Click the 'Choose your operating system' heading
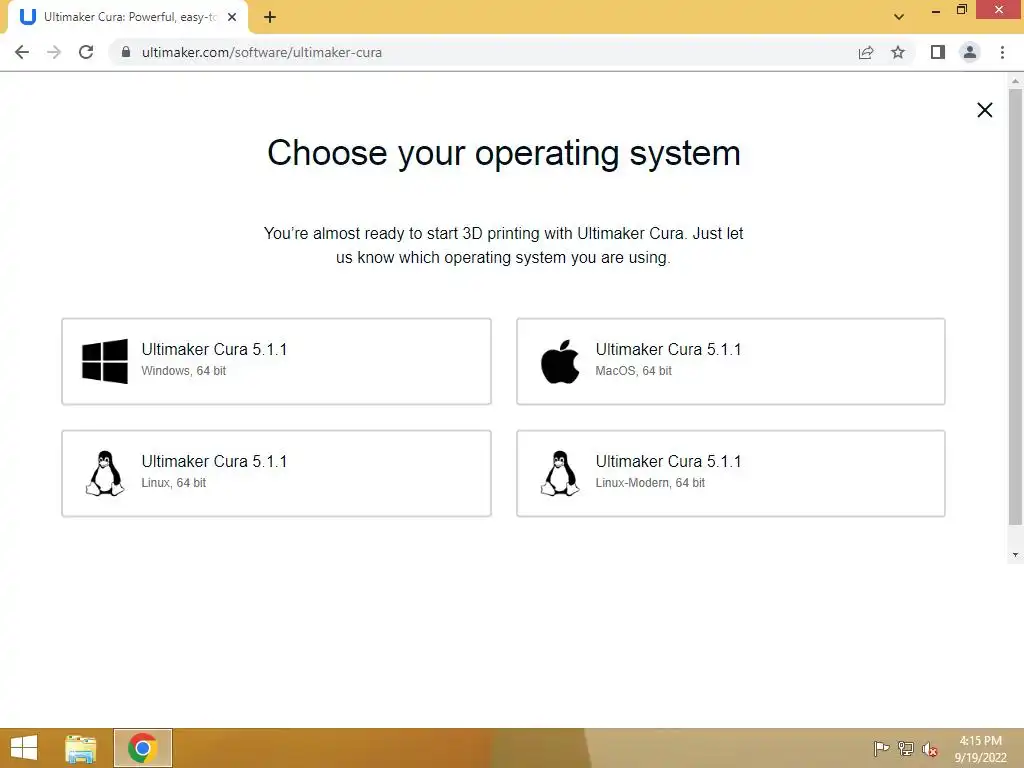Image resolution: width=1024 pixels, height=768 pixels. [504, 153]
